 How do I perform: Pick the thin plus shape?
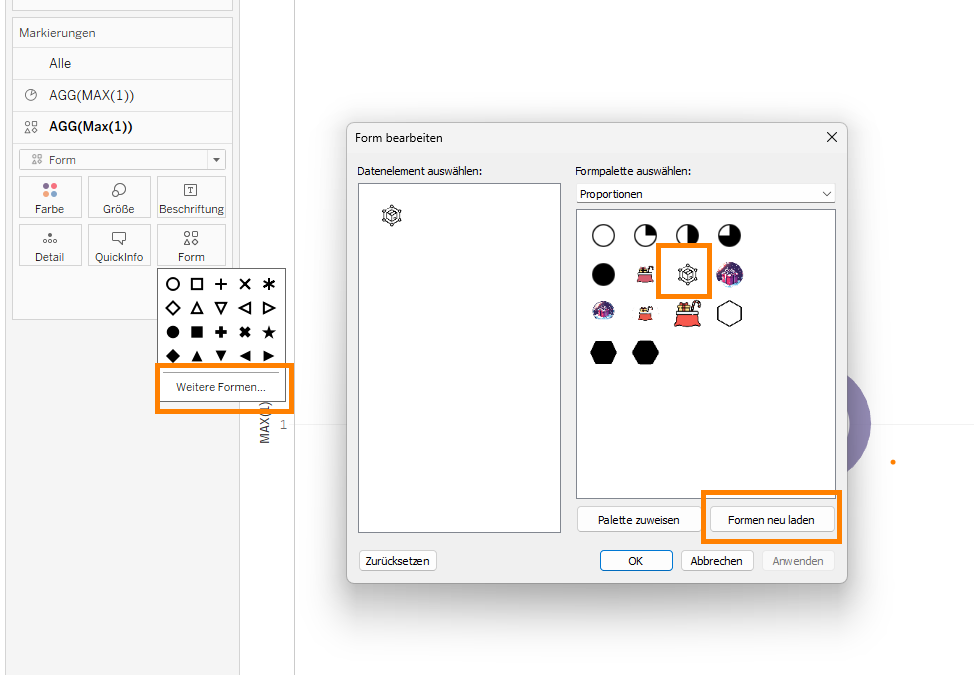click(x=221, y=284)
